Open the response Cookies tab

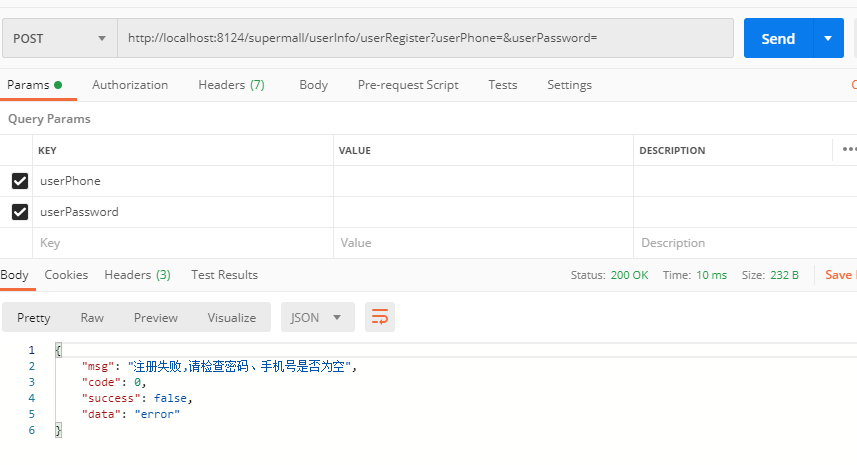coord(66,275)
